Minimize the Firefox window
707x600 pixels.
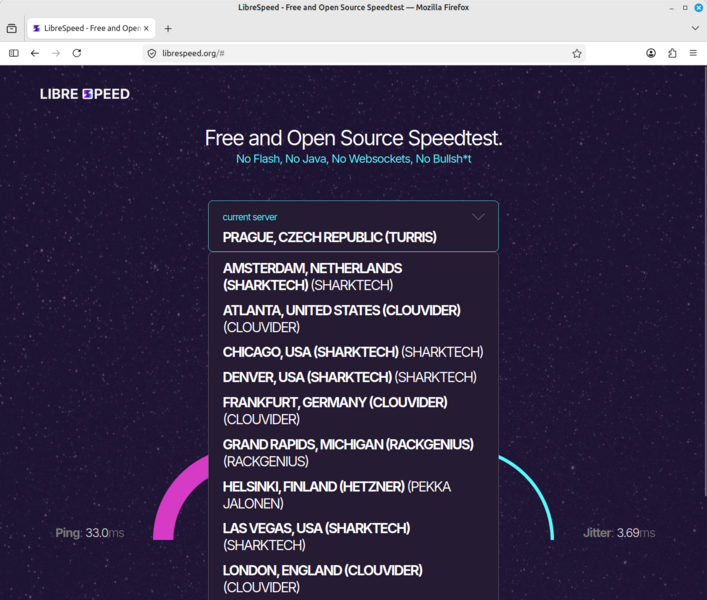pos(671,8)
